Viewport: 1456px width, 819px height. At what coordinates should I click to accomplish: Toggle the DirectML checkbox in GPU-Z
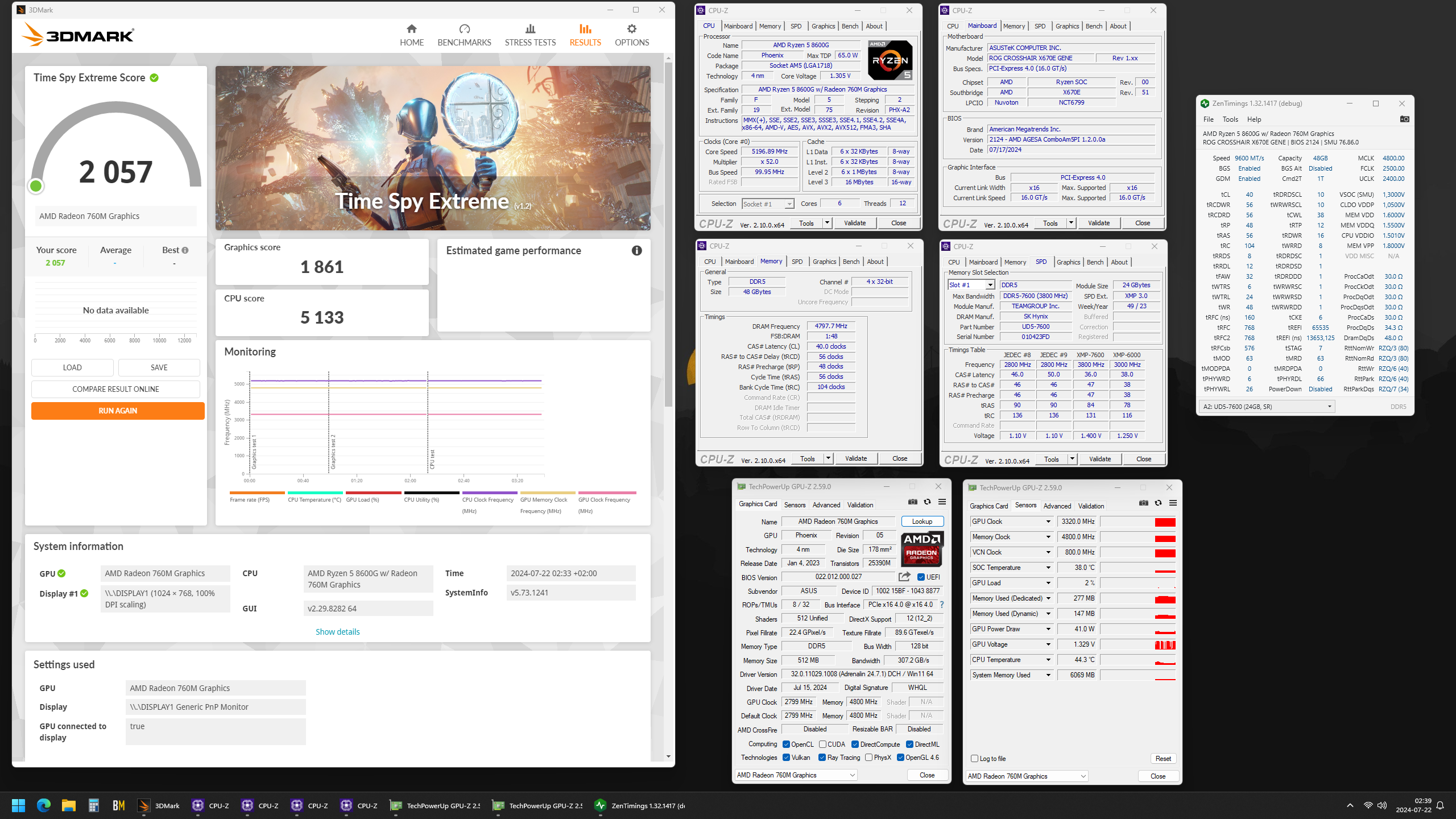(909, 744)
